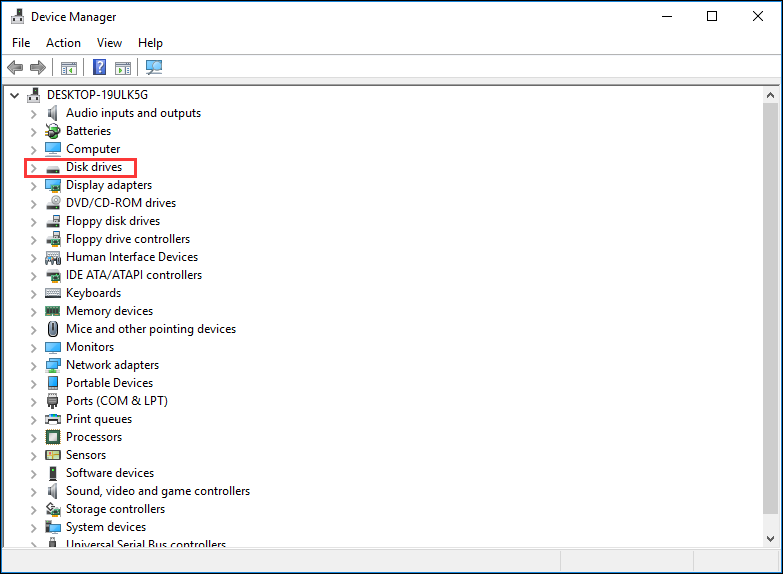This screenshot has width=783, height=574.
Task: Expand the Disk drives category
Action: (33, 168)
